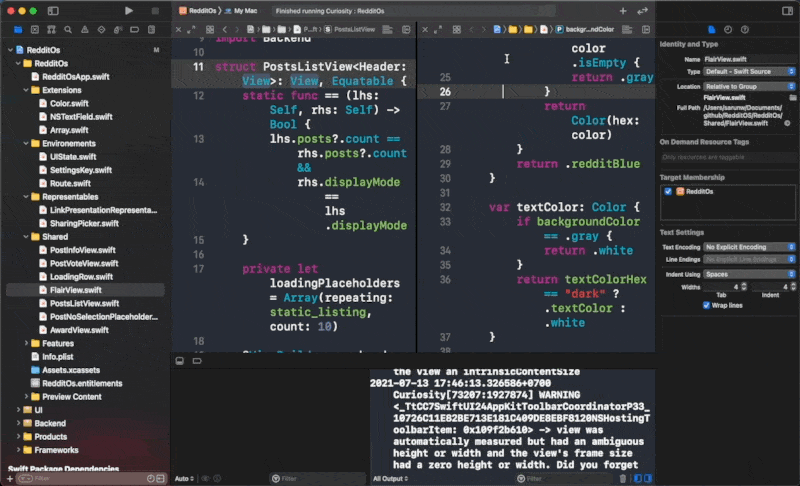Collapse the Shared folder group
The height and width of the screenshot is (486, 800).
click(24, 236)
